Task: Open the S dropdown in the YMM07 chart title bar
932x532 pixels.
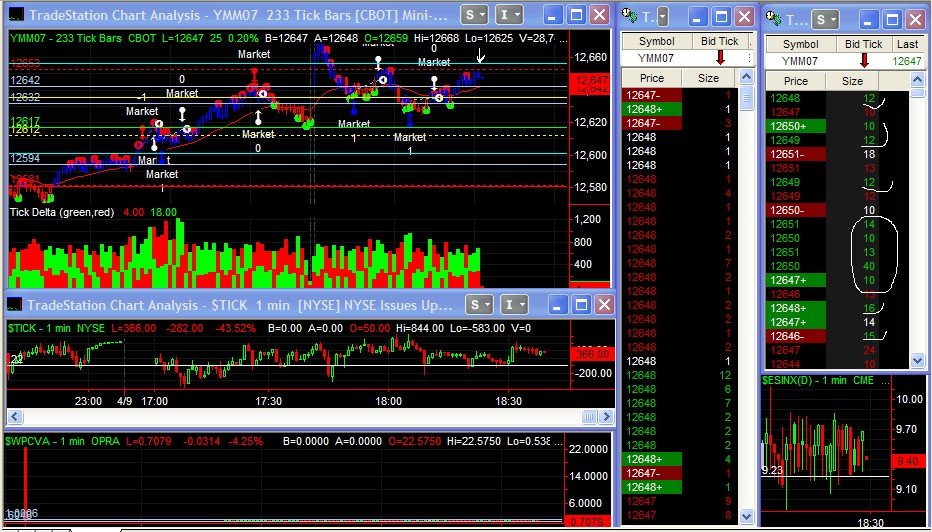Action: click(474, 15)
